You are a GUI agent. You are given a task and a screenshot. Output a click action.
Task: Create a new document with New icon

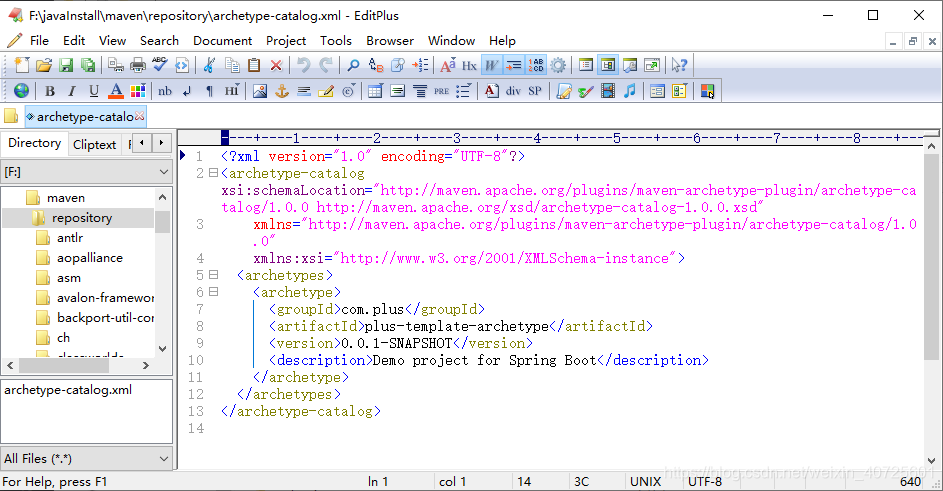click(x=22, y=65)
